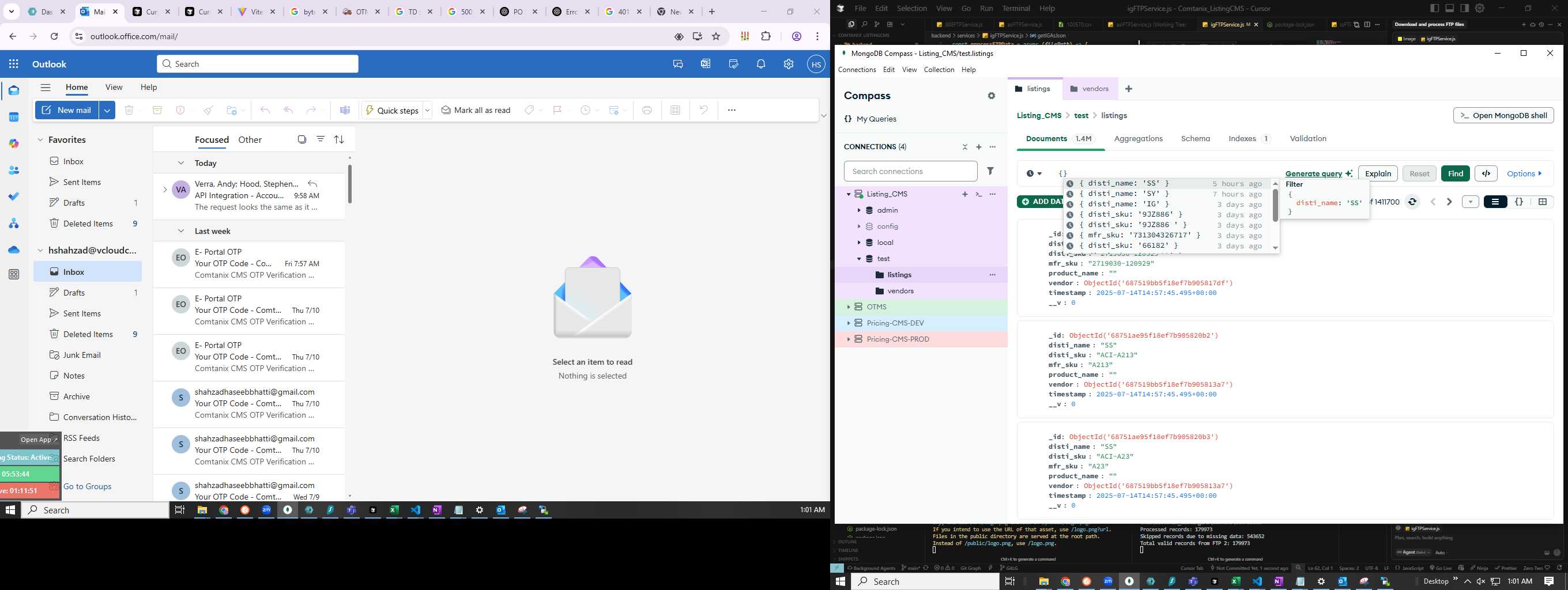Click the Archive icon in Outlook ribbon

157,110
